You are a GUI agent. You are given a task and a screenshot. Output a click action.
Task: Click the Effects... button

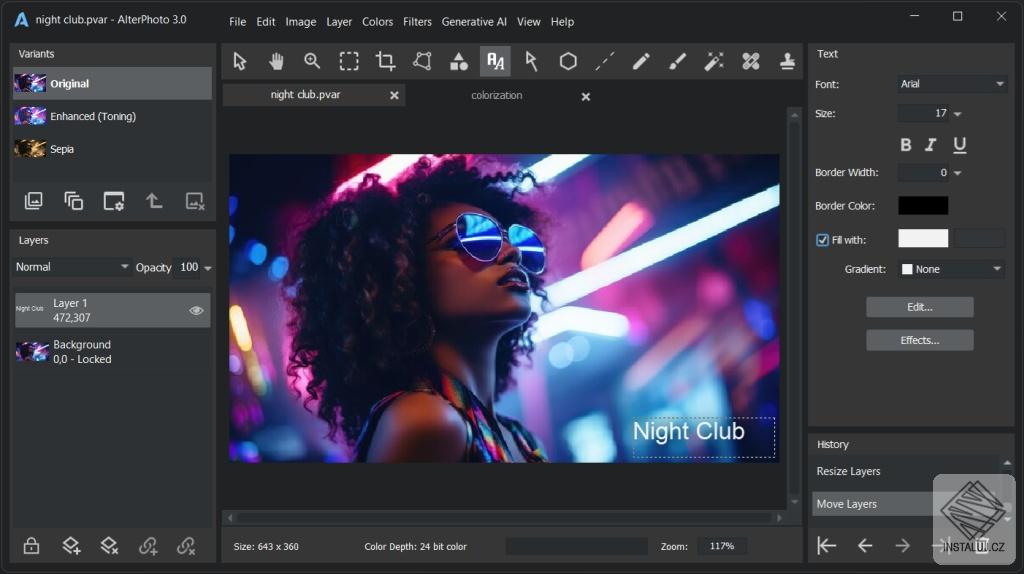919,340
